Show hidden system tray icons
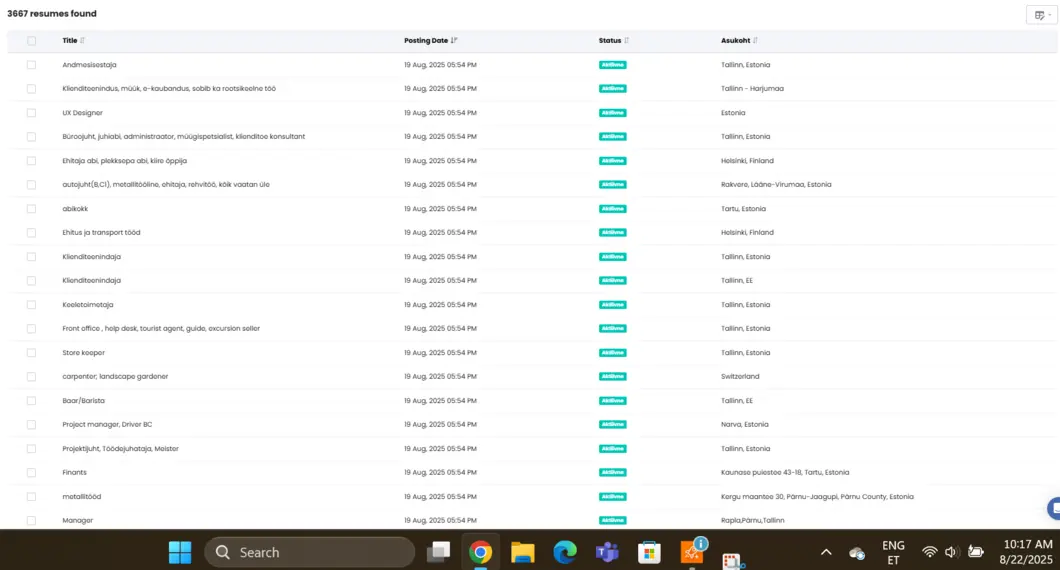 (826, 552)
